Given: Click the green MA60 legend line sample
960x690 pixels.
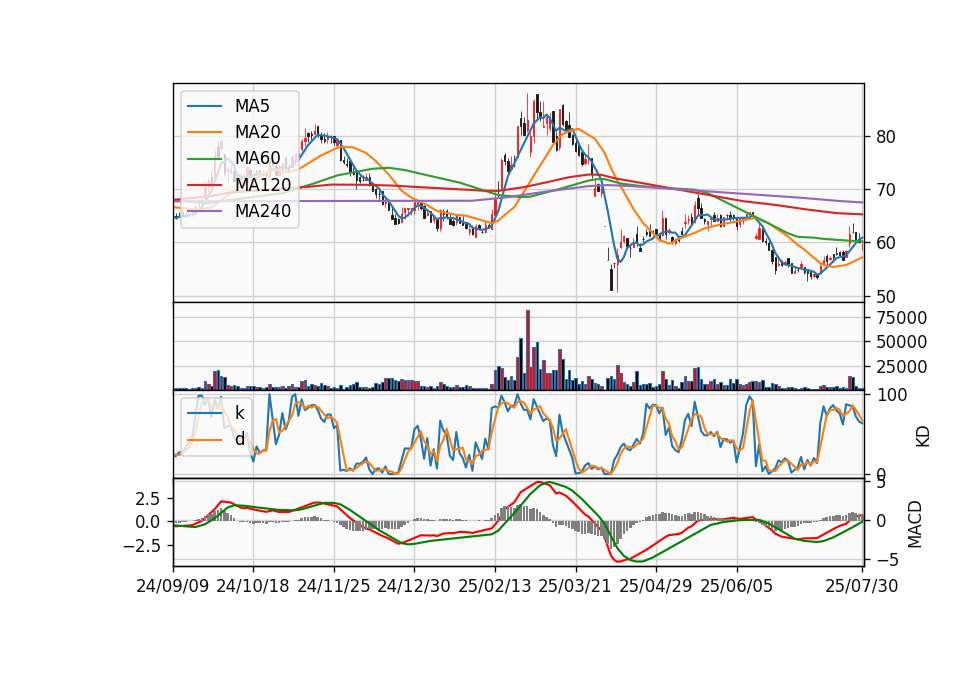Looking at the screenshot, I should (204, 159).
